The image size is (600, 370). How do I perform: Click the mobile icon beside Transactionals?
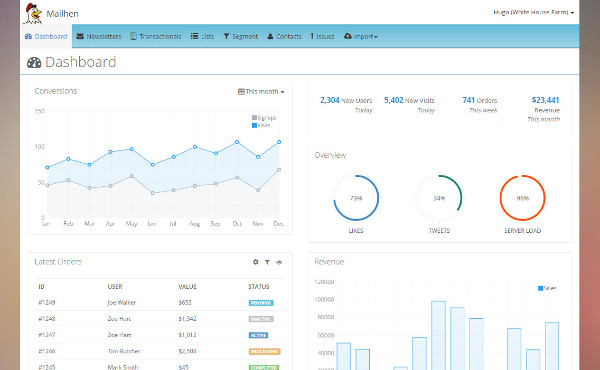[x=133, y=36]
